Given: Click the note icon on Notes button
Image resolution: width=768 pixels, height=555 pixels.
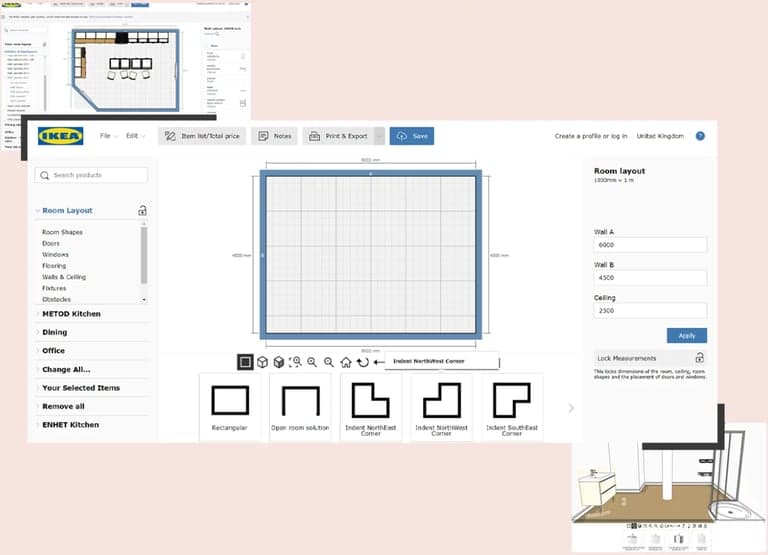Looking at the screenshot, I should [263, 136].
